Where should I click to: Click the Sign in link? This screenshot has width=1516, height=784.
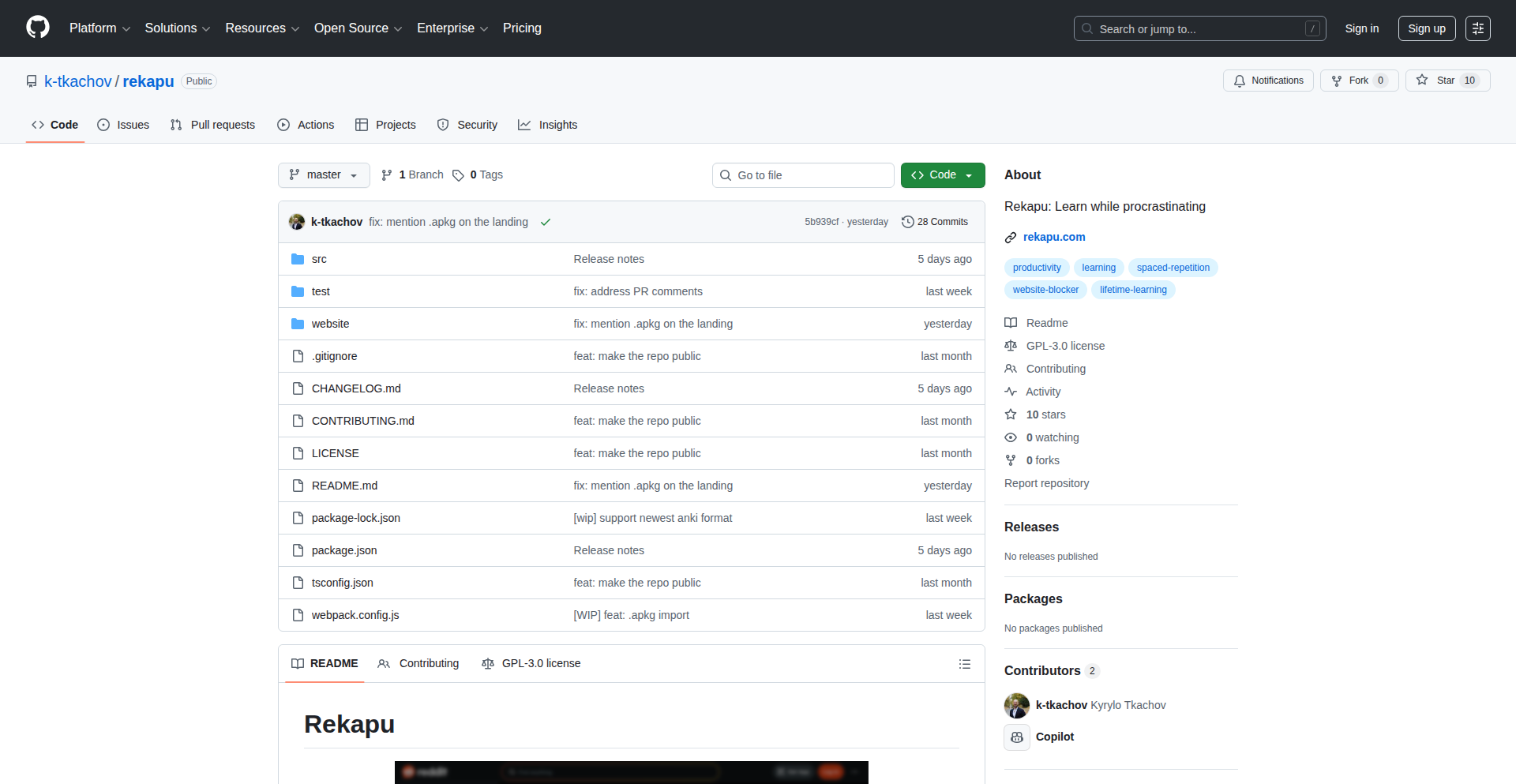point(1362,28)
